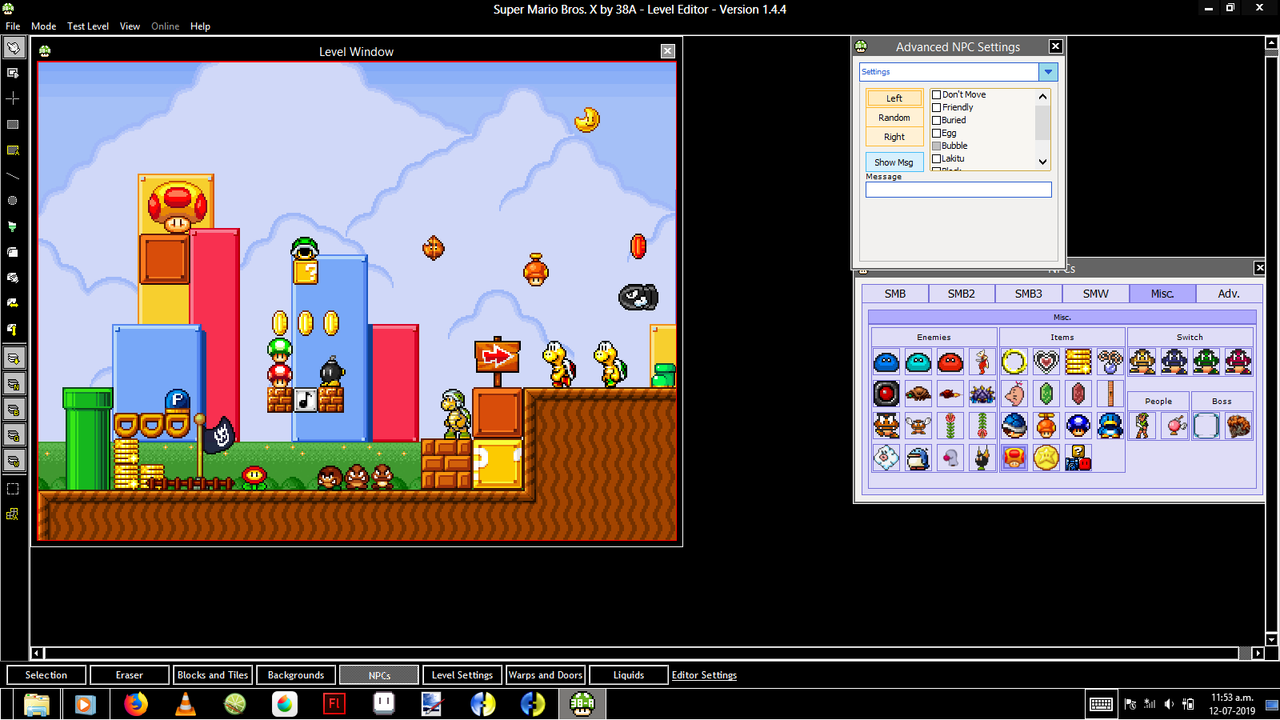Pick the Link character under People
1280x720 pixels.
coord(1142,425)
